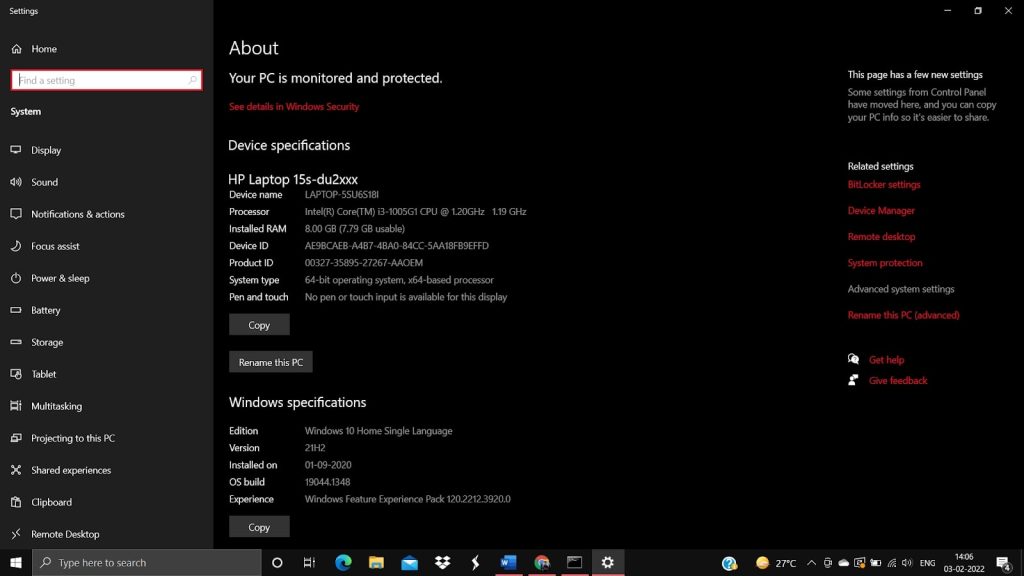Click the Get help link
The height and width of the screenshot is (576, 1024).
886,360
